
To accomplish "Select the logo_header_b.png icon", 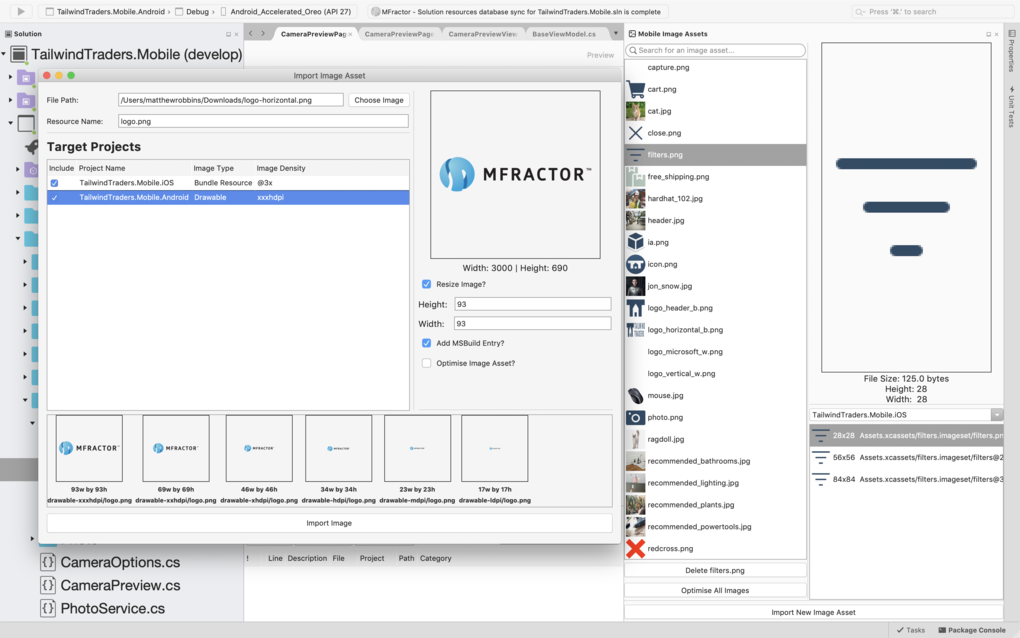I will click(x=636, y=308).
